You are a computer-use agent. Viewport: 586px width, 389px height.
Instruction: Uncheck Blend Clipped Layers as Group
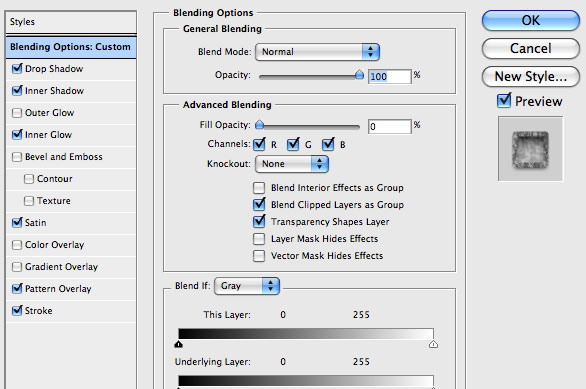(259, 204)
